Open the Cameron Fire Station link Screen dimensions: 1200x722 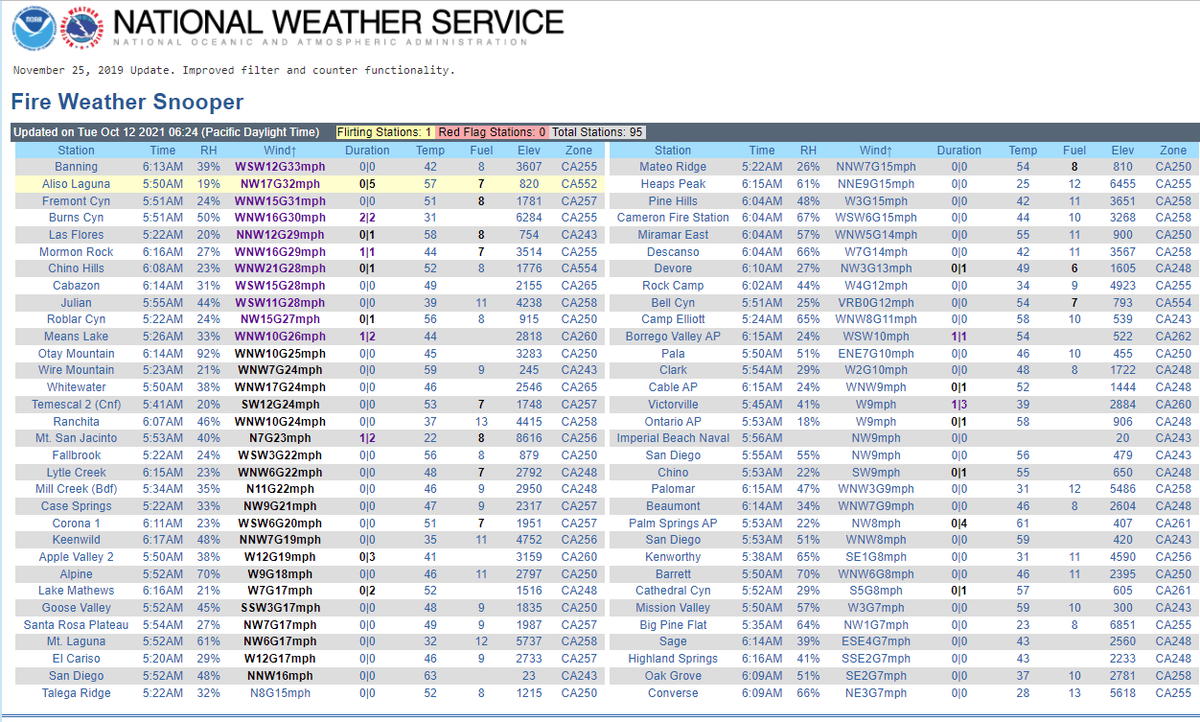673,218
